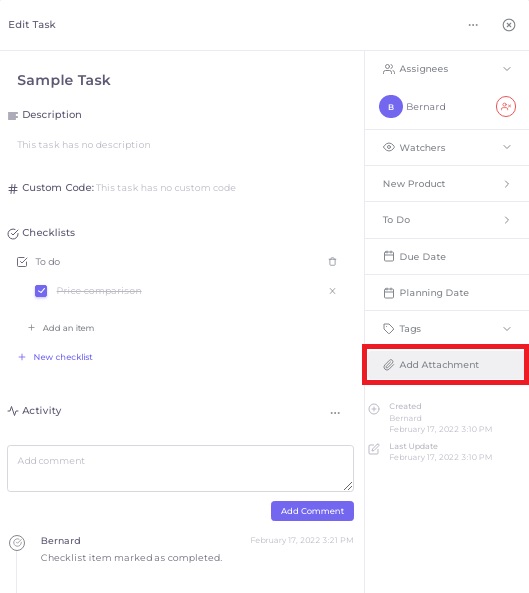Uncheck the Price comparison checkbox

point(41,291)
